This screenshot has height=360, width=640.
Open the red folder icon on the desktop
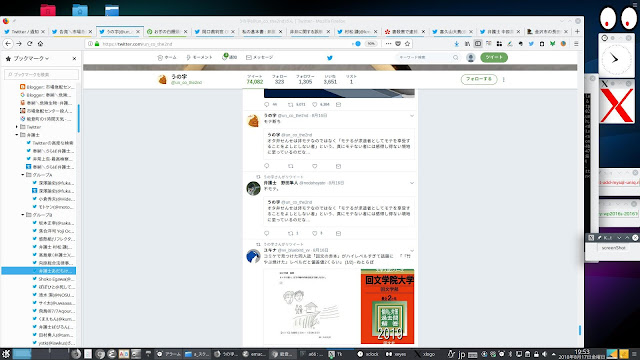(x=48, y=10)
